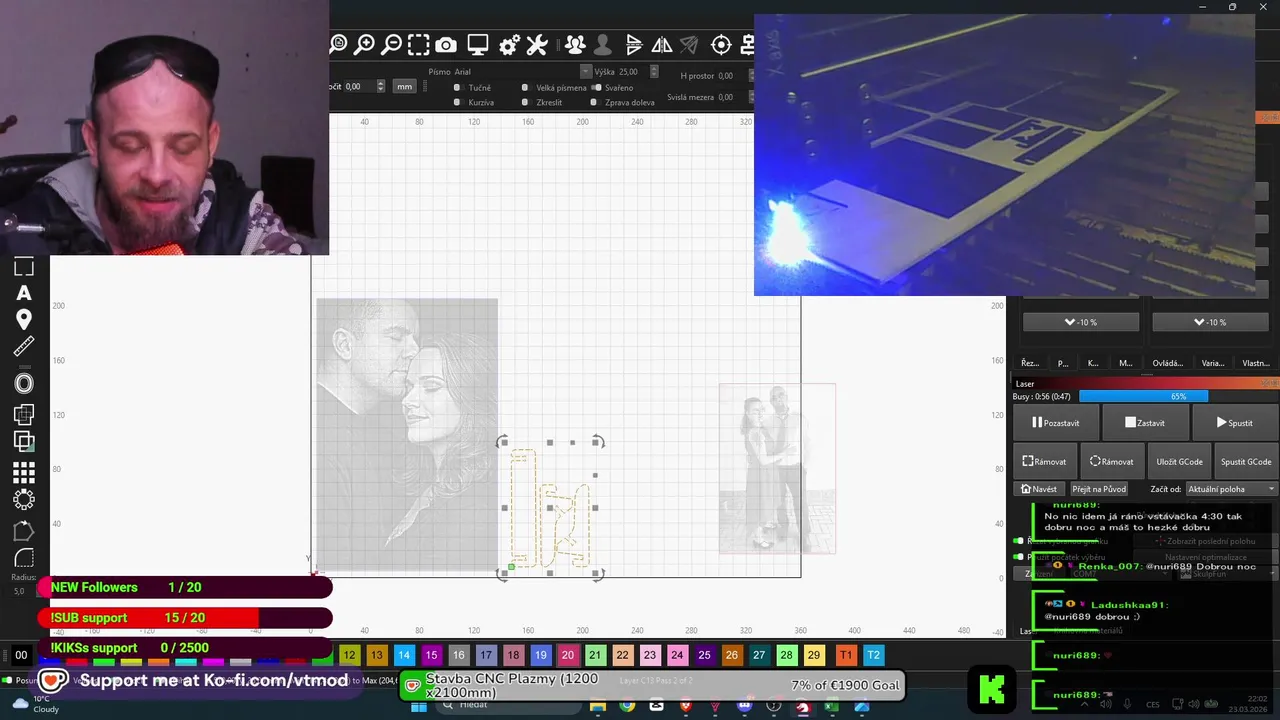Click the Pozastavit pause button
Screen dimensions: 1280x720
pos(1055,423)
